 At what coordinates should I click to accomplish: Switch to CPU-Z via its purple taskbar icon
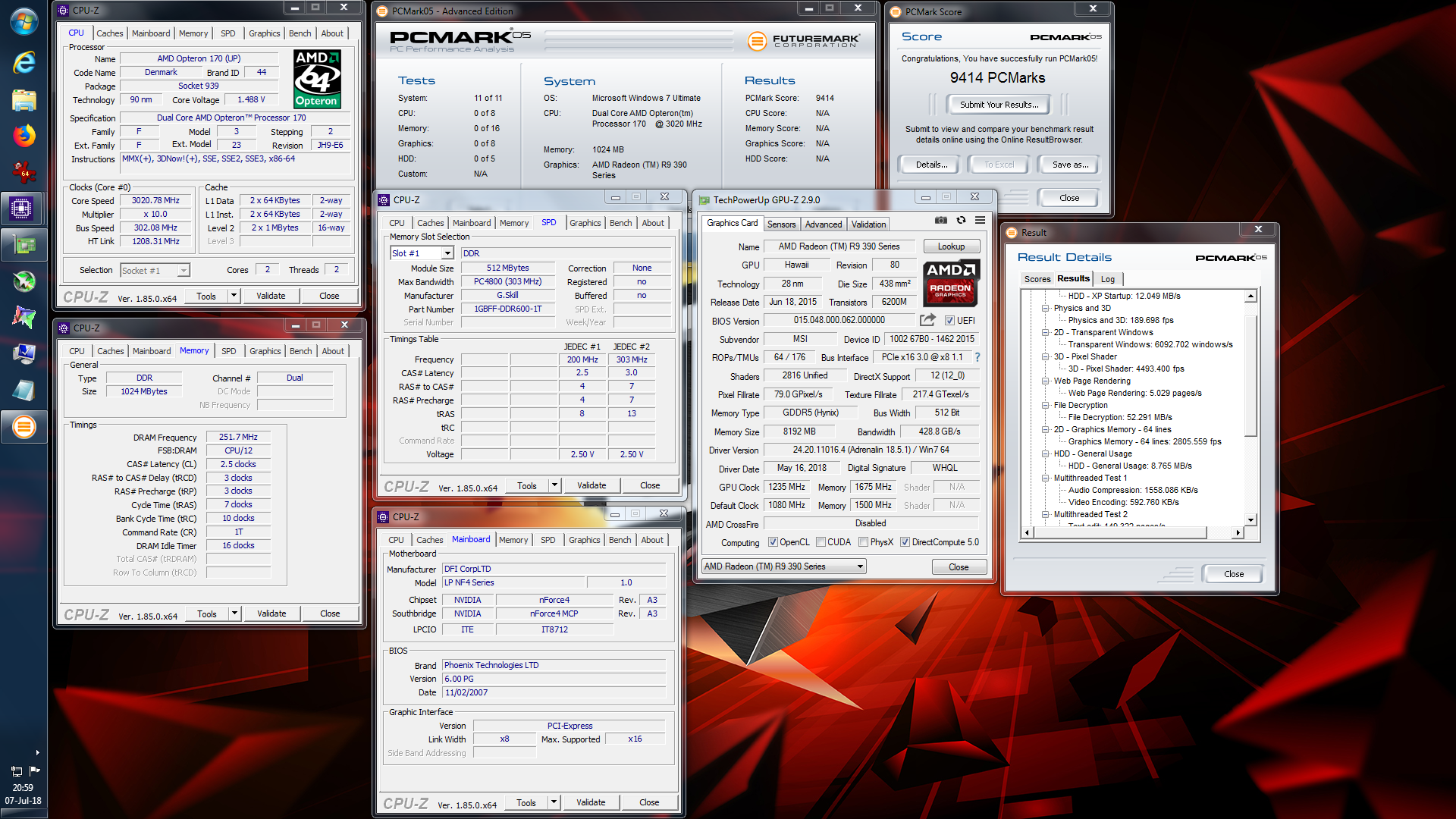pos(22,208)
